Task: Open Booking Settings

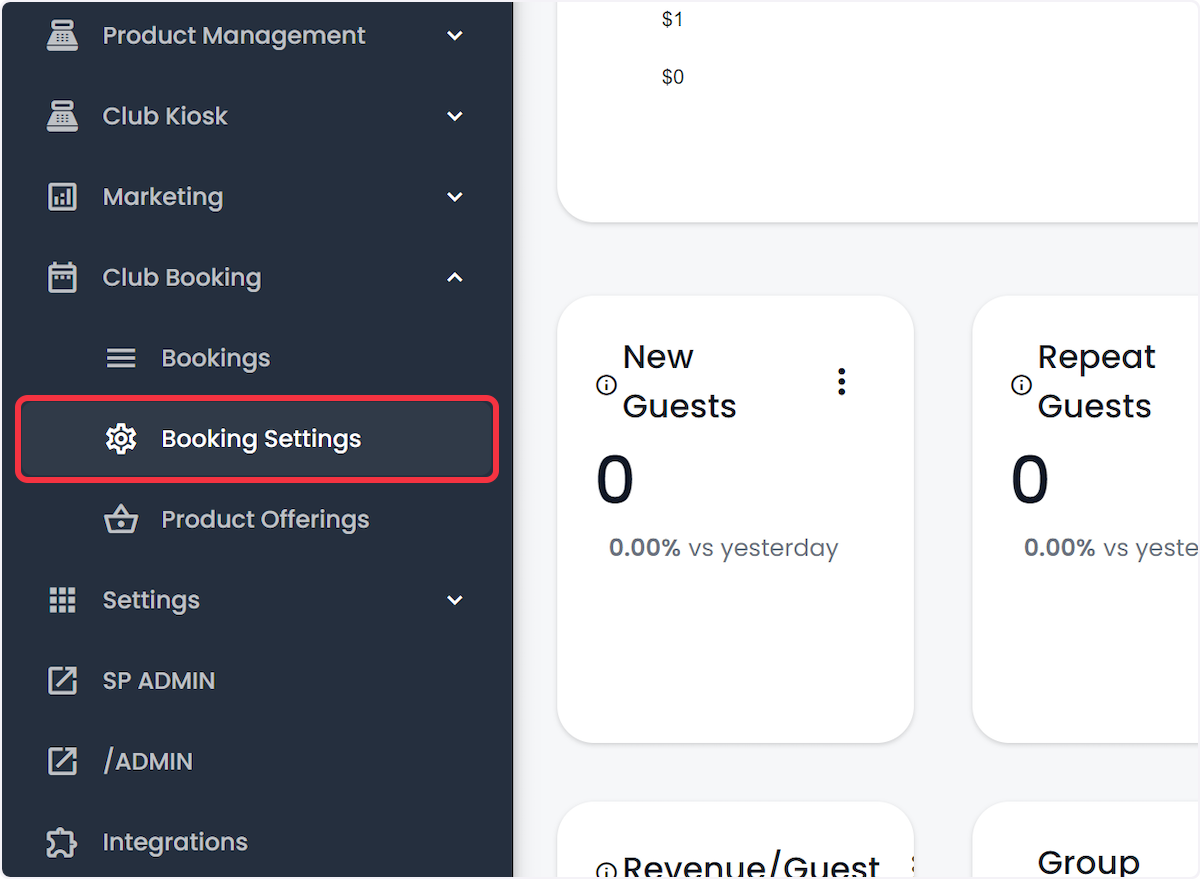Action: tap(257, 439)
